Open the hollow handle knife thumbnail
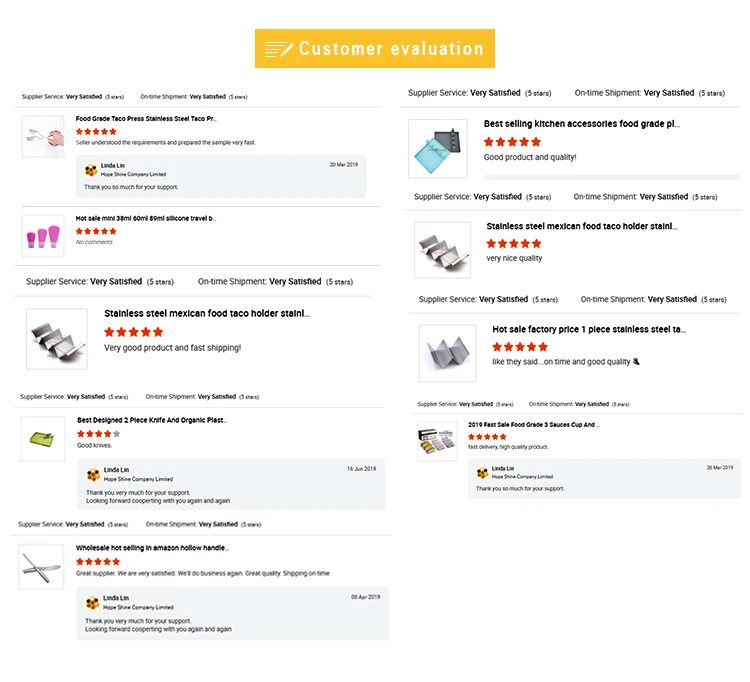The image size is (750, 682). pos(41,566)
